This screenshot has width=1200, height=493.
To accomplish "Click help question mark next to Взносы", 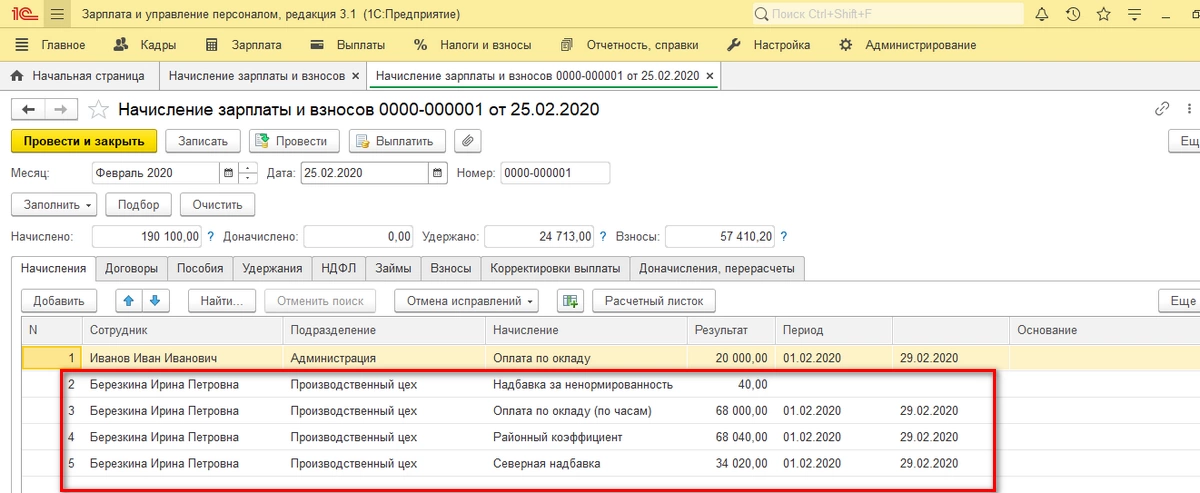I will click(783, 237).
